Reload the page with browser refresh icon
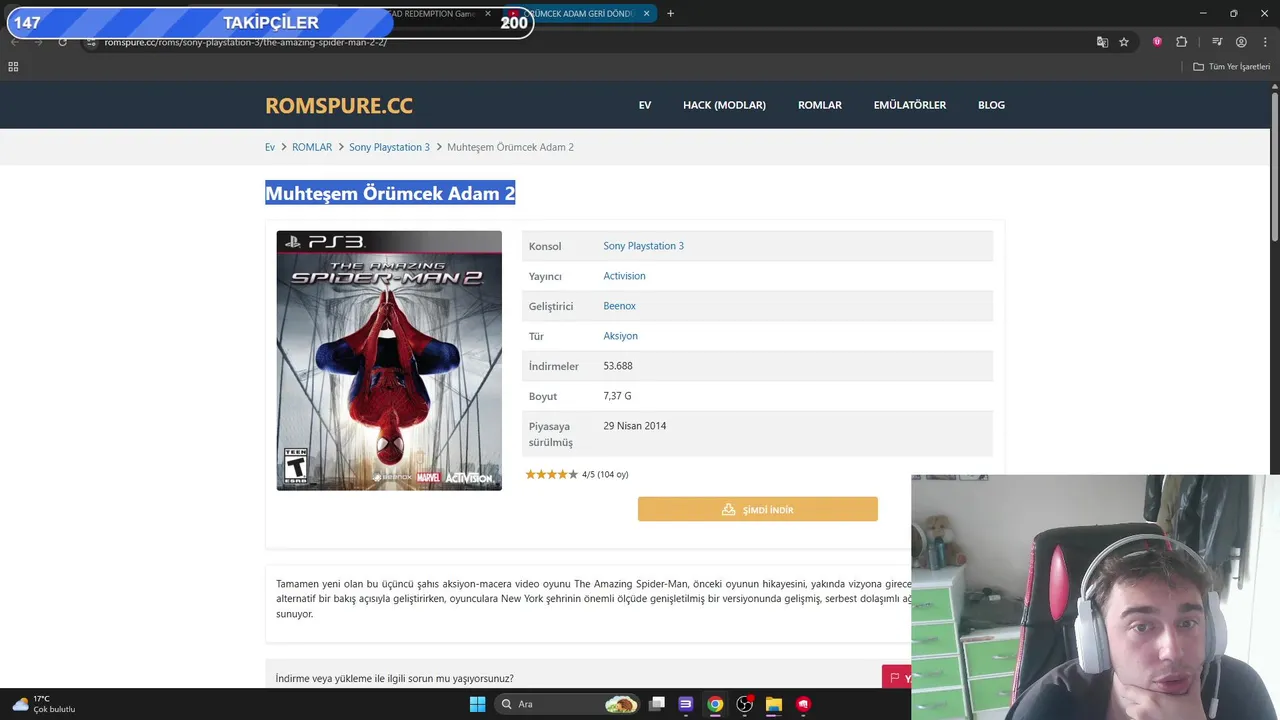Viewport: 1280px width, 720px height. [62, 42]
